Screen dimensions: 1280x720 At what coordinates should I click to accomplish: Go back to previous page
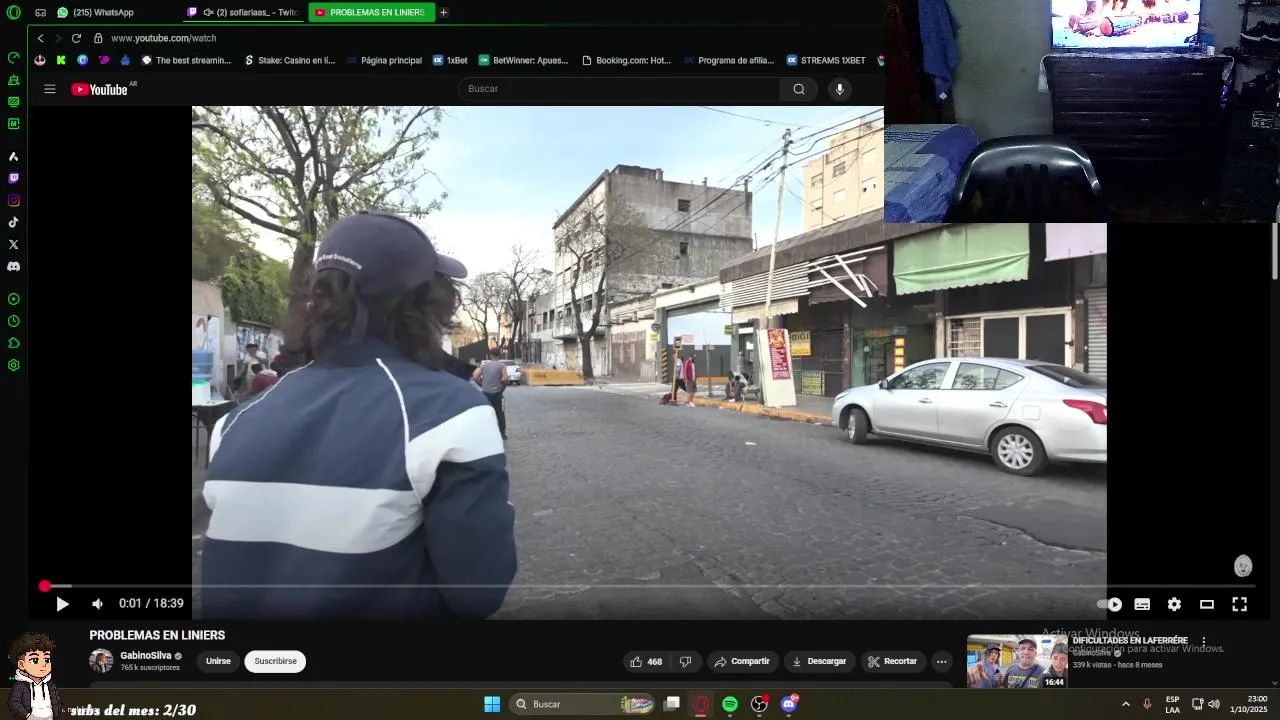(40, 38)
